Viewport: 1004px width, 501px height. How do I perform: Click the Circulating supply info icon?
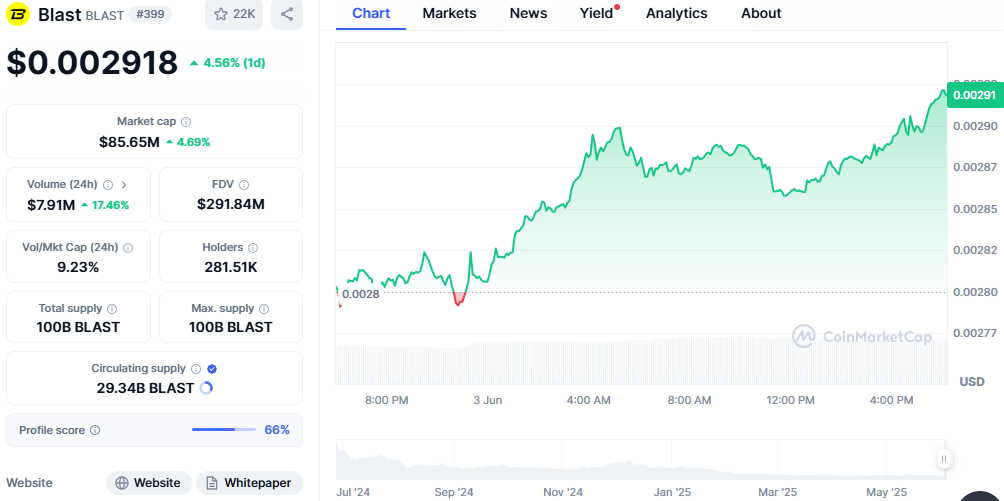pos(196,369)
